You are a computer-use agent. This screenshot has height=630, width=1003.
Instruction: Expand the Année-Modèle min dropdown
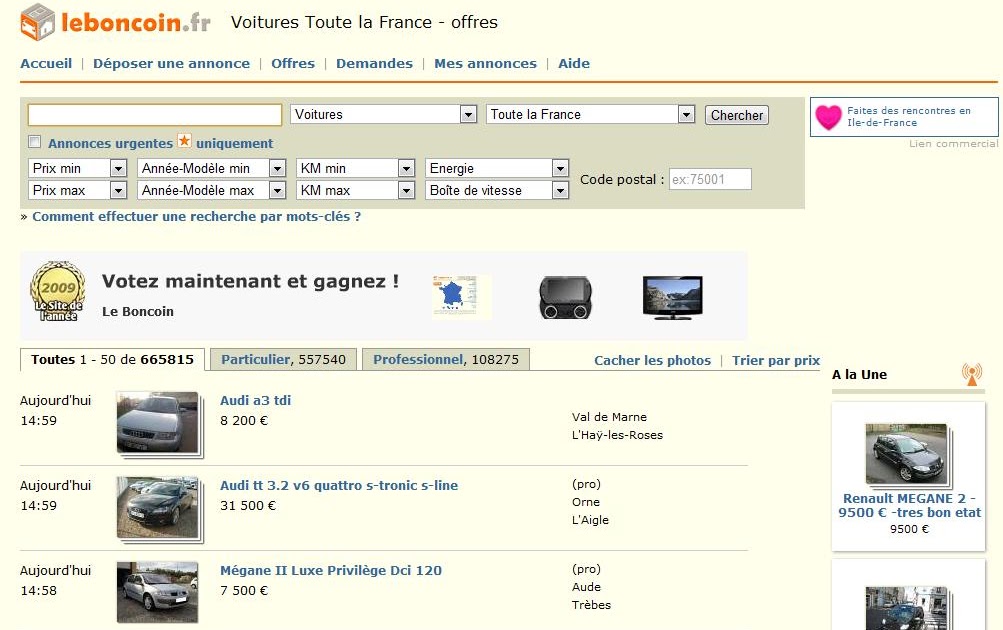(x=211, y=168)
